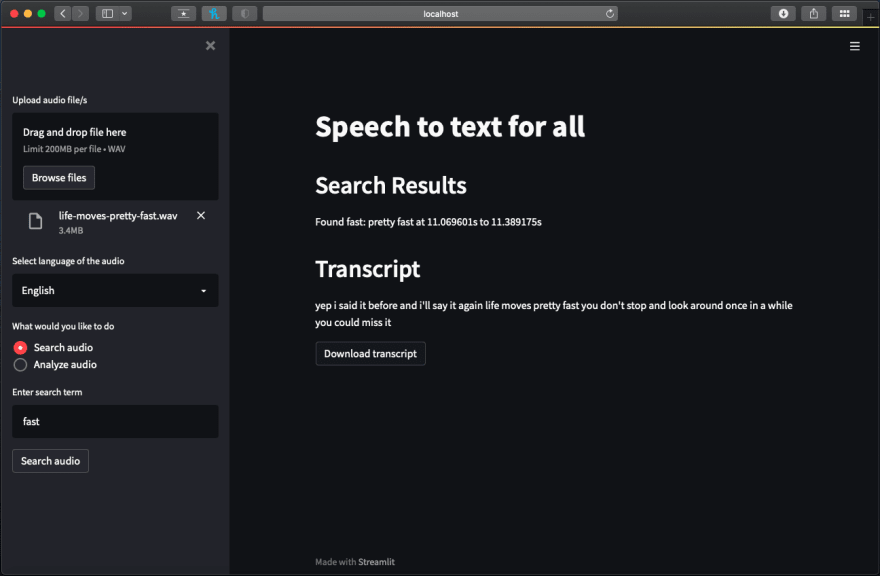
Task: Open the Streamlit hamburger menu
Action: click(854, 46)
